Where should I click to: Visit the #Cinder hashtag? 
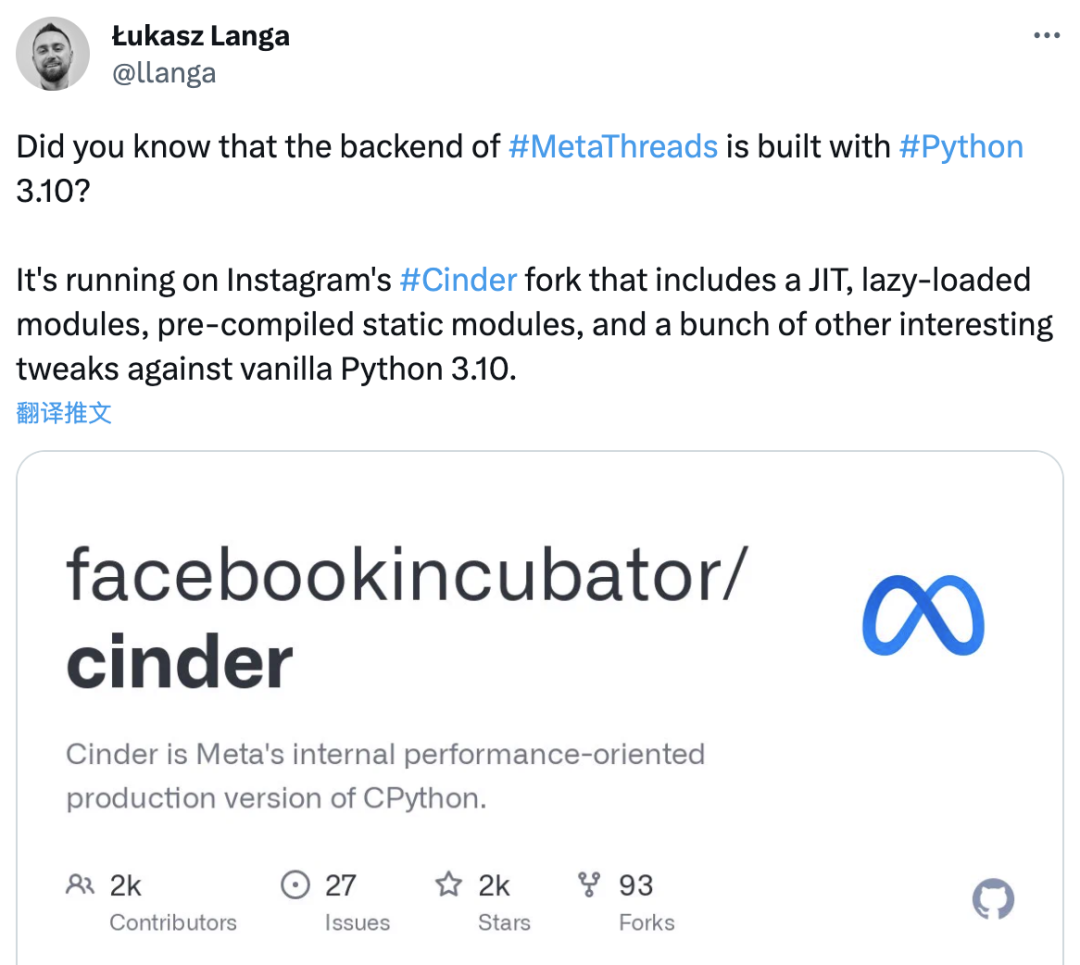(458, 279)
